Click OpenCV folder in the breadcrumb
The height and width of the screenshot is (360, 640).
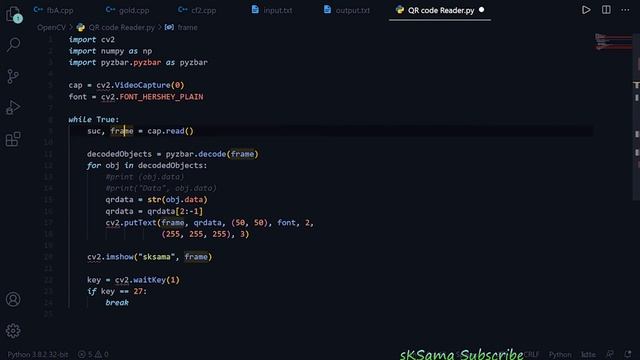(51, 27)
